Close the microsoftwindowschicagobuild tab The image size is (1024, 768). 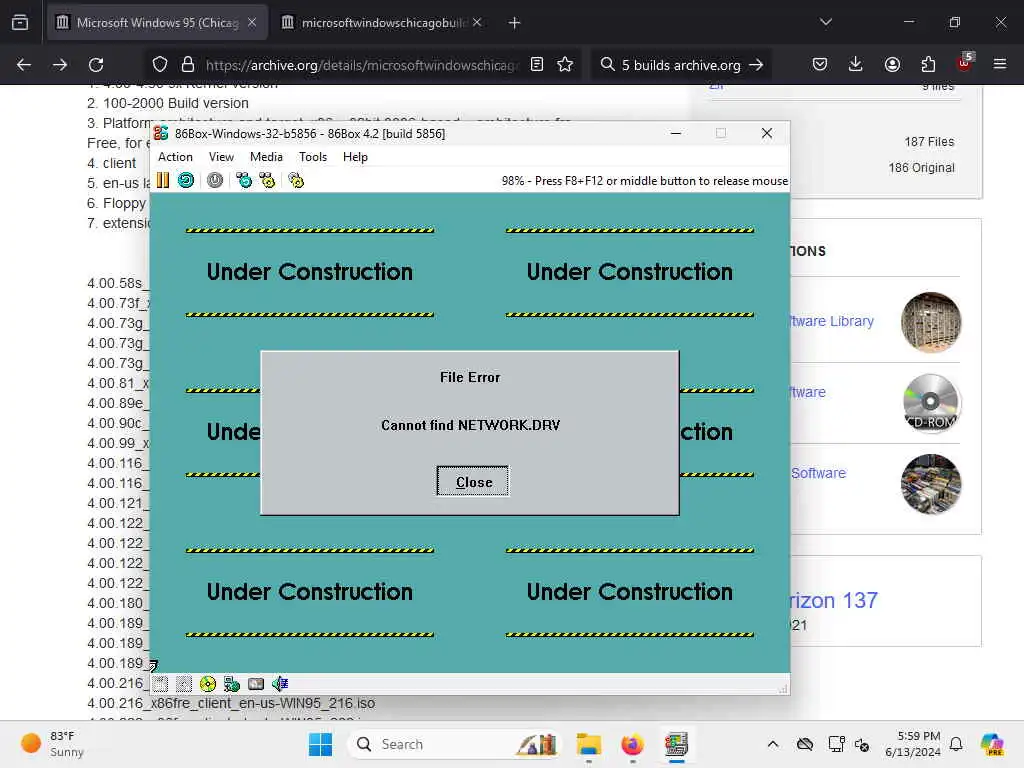pyautogui.click(x=477, y=23)
